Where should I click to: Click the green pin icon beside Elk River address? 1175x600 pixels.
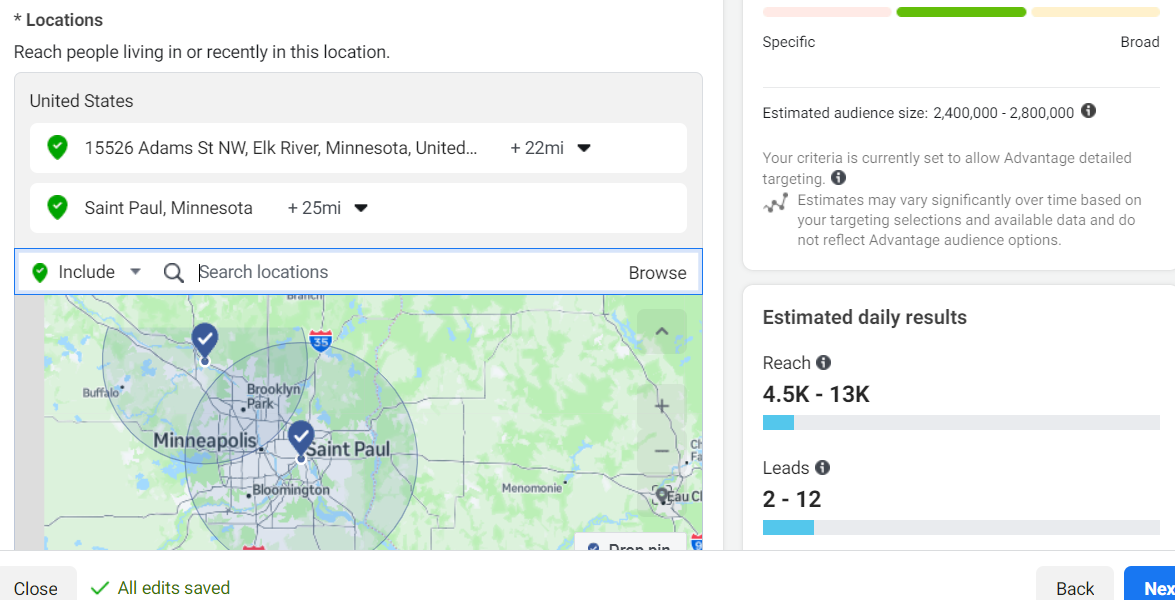click(57, 148)
